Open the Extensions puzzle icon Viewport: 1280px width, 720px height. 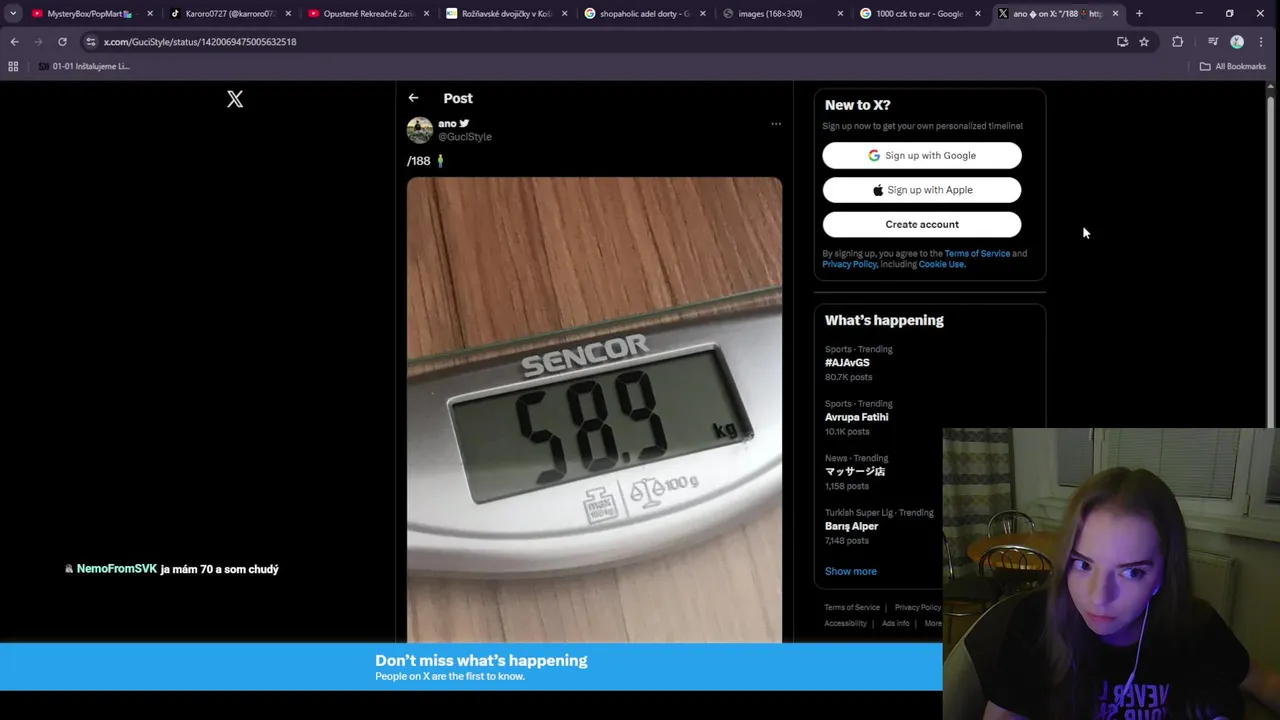pos(1177,42)
